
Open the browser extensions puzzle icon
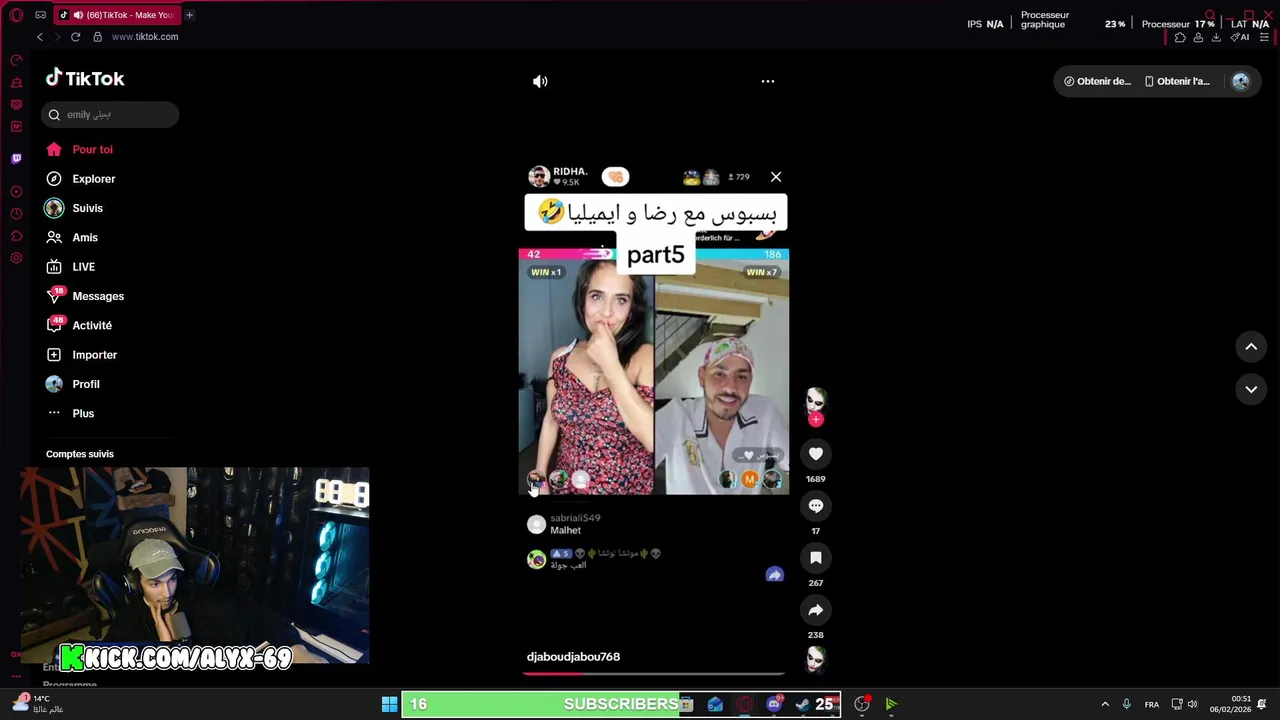(x=1180, y=38)
